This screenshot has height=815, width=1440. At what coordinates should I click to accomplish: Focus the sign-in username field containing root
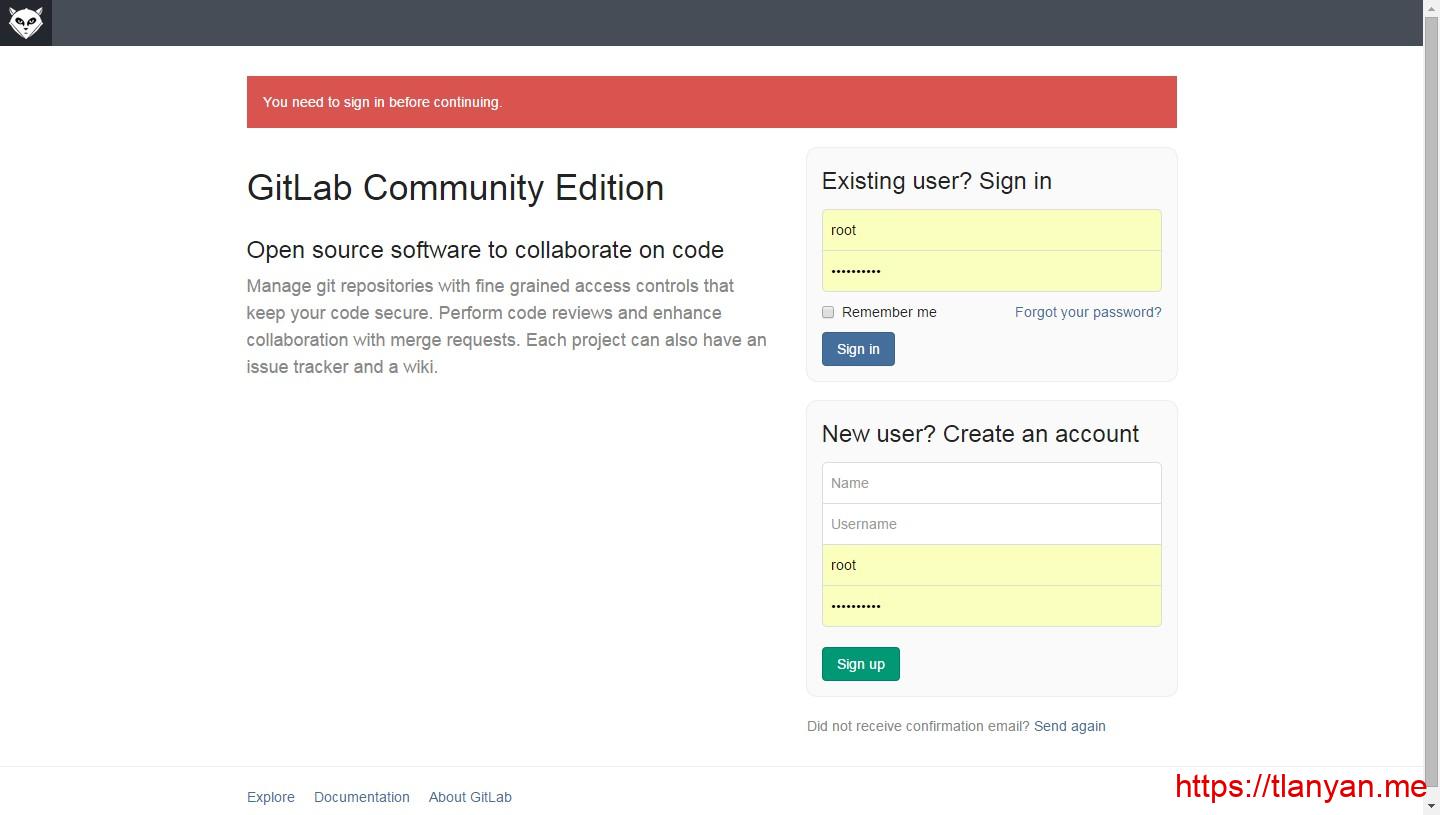pos(990,230)
